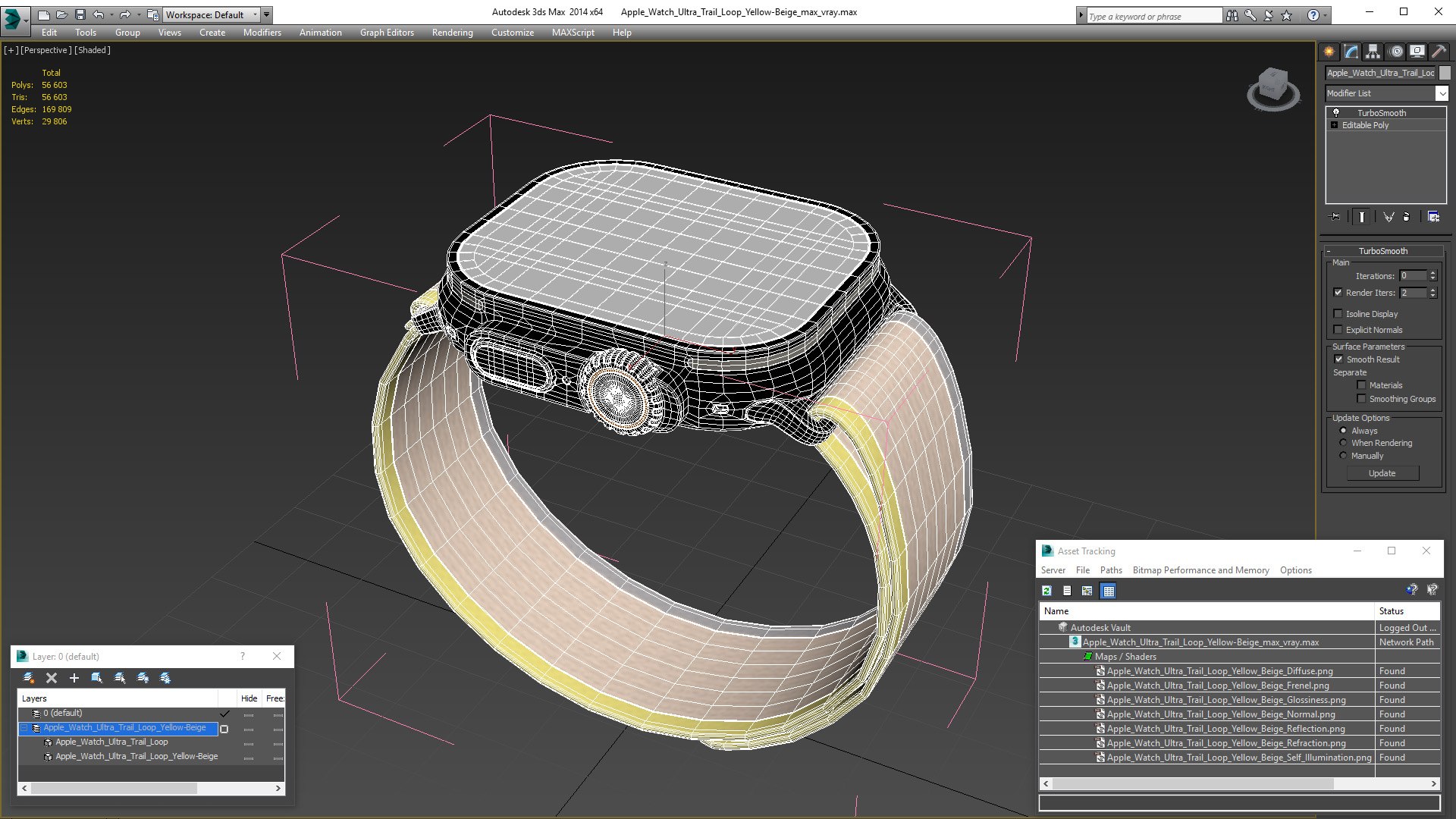Select When Rendering update option
Image resolution: width=1456 pixels, height=819 pixels.
(1343, 443)
